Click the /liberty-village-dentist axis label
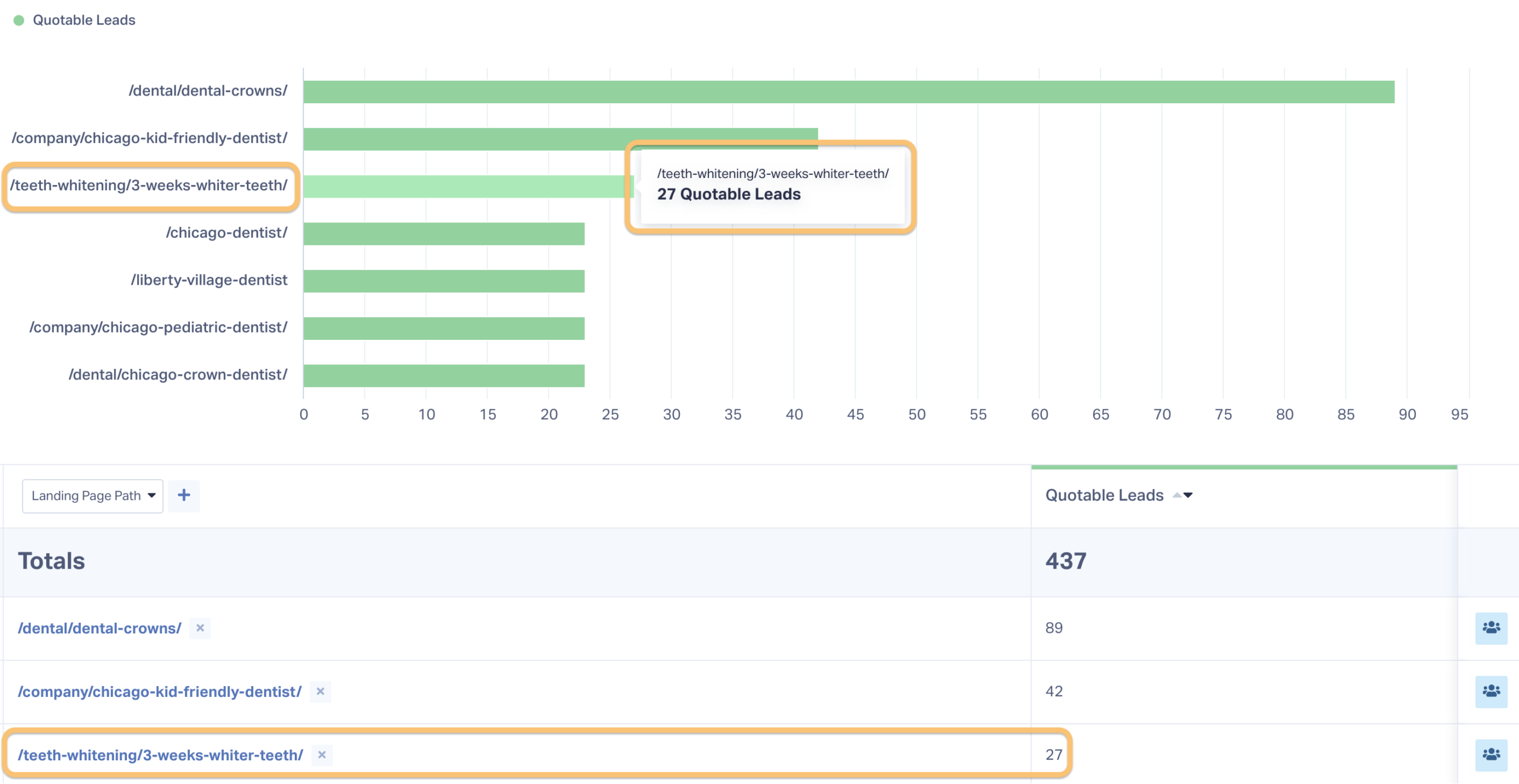This screenshot has height=784, width=1519. 209,280
